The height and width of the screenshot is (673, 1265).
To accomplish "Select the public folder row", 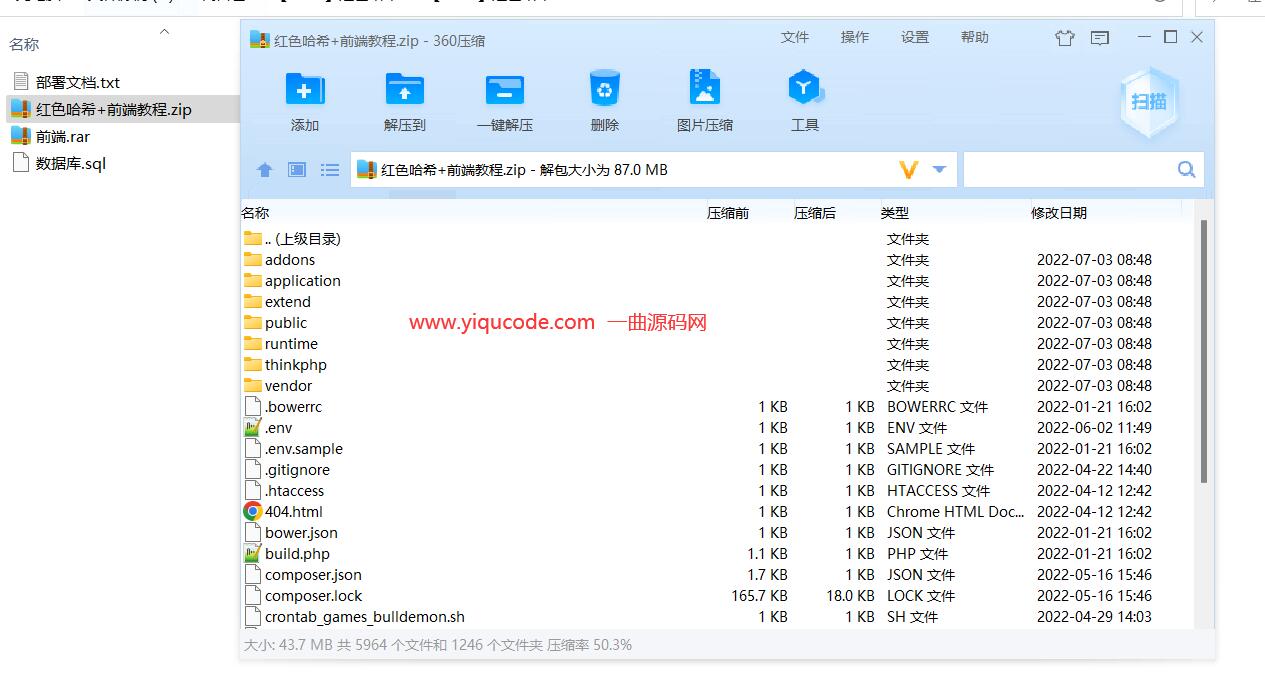I will (x=718, y=323).
